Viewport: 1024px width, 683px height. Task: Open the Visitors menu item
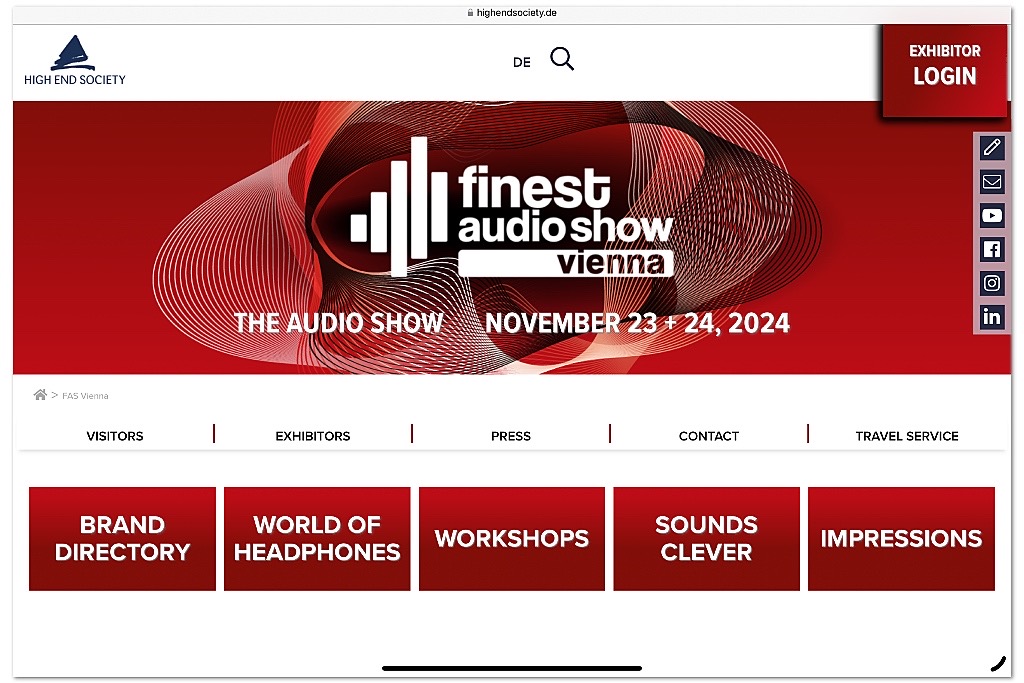[x=115, y=436]
